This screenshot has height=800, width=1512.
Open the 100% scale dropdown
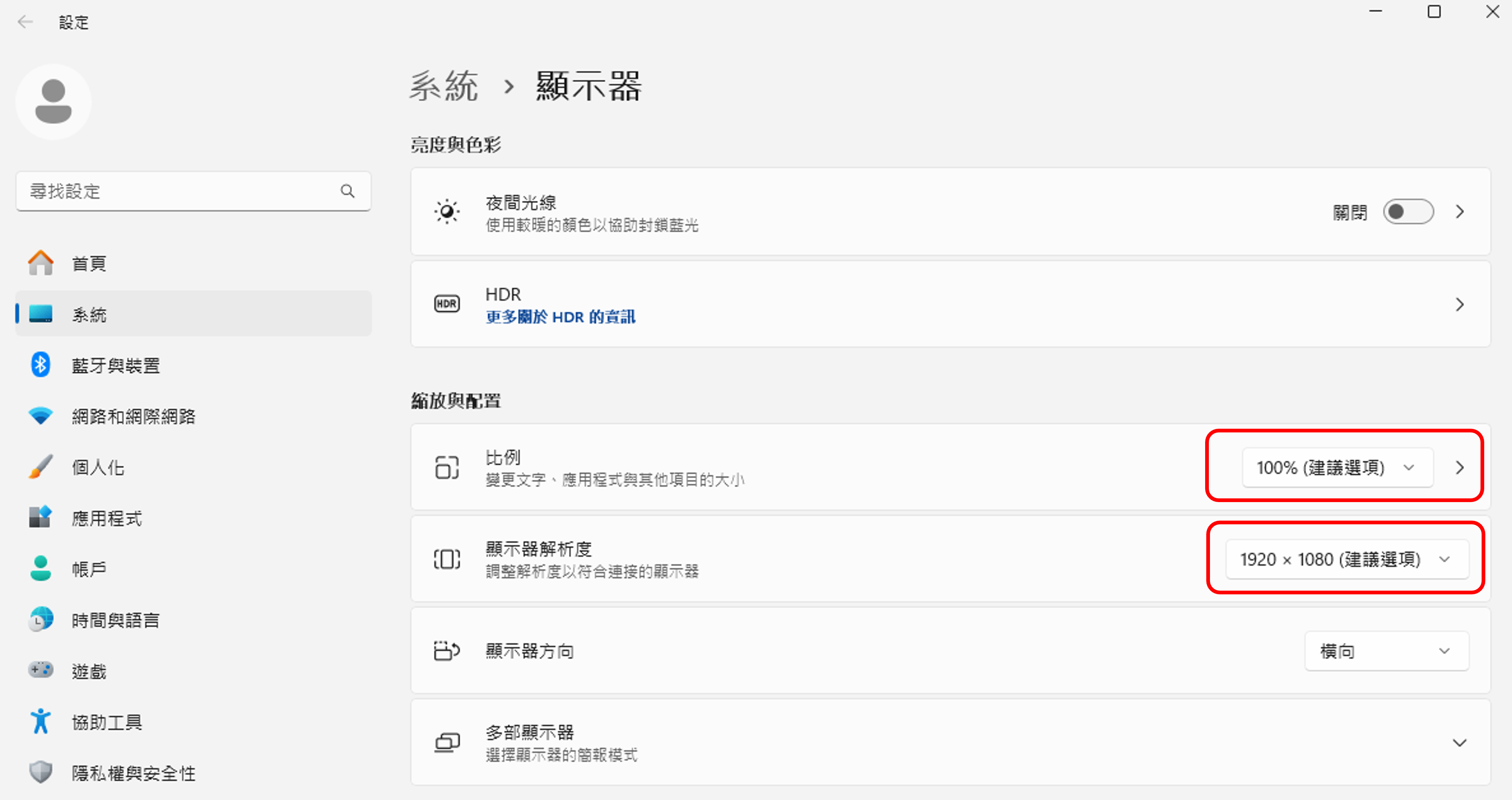pyautogui.click(x=1337, y=467)
